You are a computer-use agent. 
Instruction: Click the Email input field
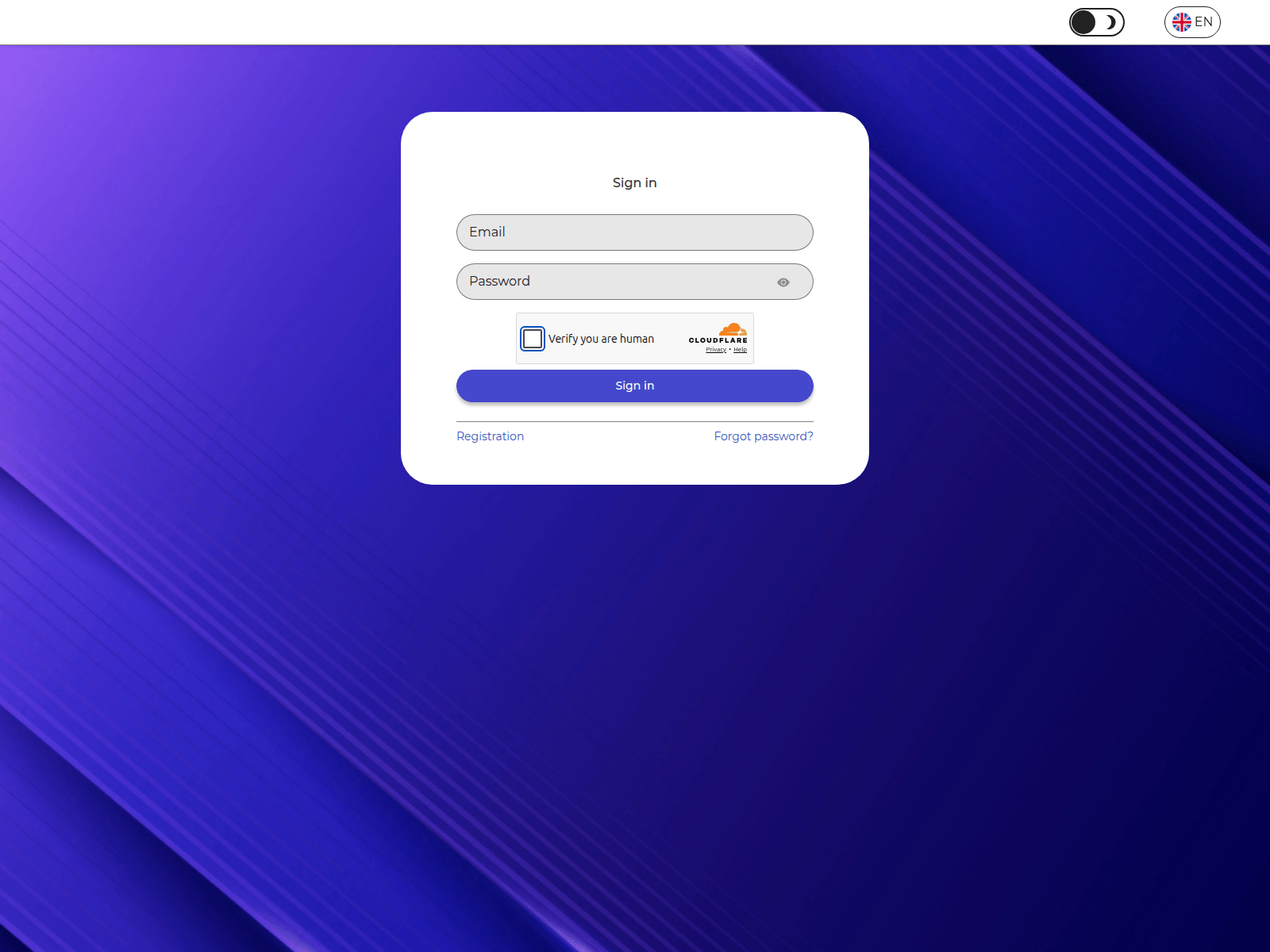click(635, 232)
